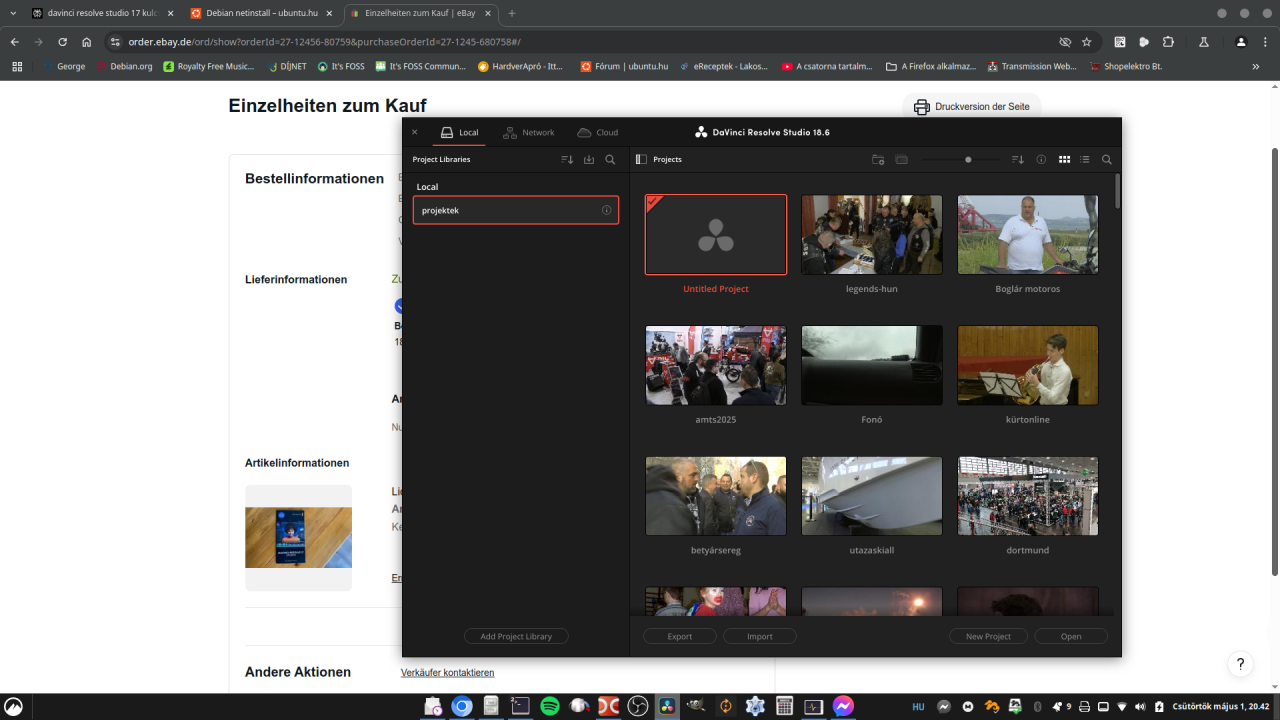Switch projects to list view
The image size is (1280, 720).
tap(1085, 160)
